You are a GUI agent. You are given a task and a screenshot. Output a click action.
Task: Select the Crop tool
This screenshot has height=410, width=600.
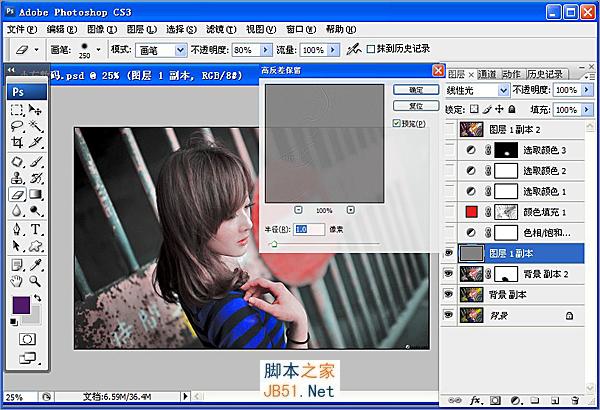(x=17, y=142)
